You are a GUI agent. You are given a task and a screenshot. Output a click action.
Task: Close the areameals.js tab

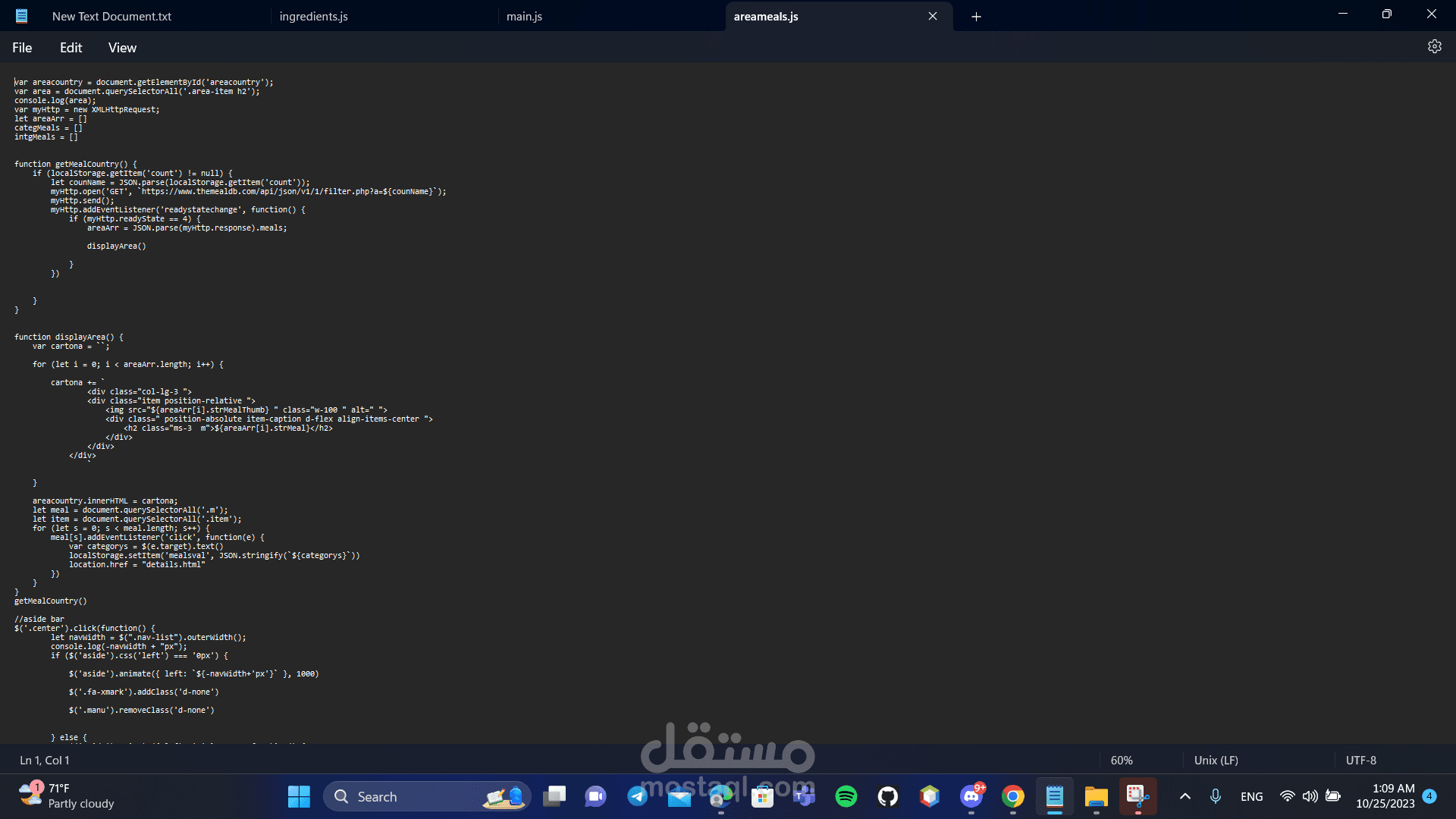(x=933, y=17)
